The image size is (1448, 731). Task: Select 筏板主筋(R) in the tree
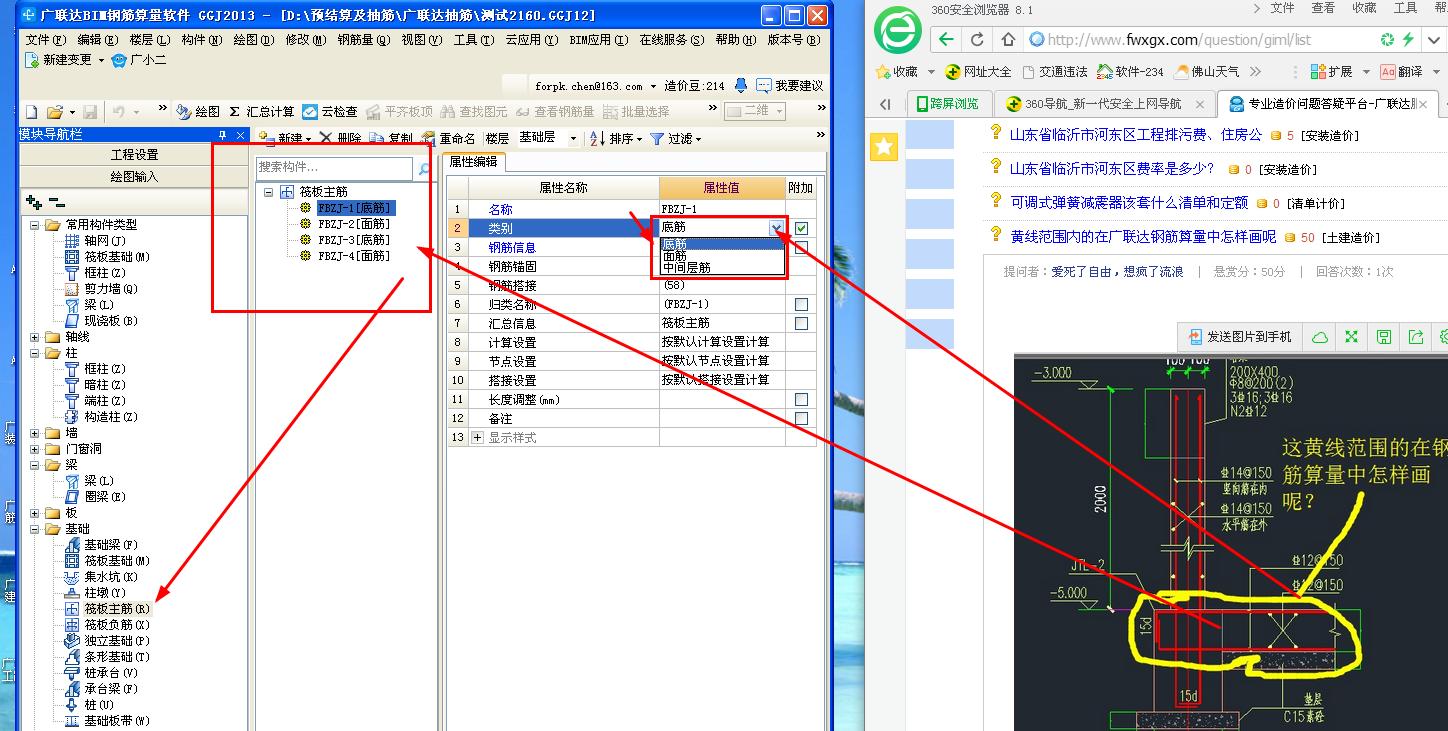pos(108,609)
